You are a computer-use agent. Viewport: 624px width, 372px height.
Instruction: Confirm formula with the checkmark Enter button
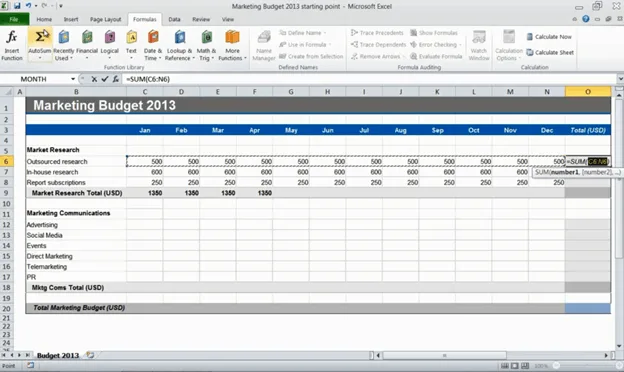pos(105,79)
